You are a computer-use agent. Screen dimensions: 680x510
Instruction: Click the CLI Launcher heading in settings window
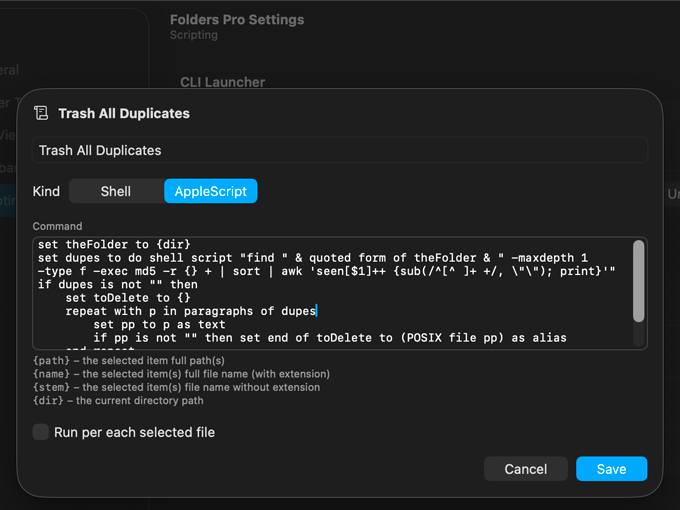[x=222, y=82]
